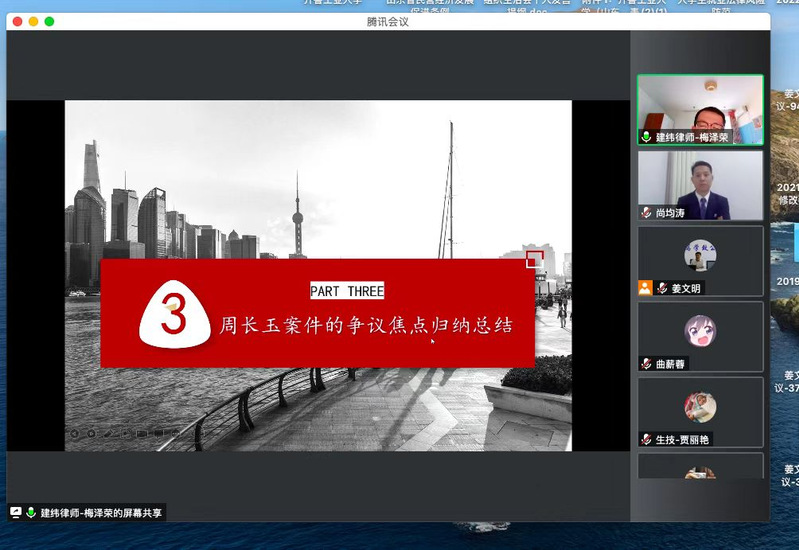Click the number 3 badge on the slide
The image size is (799, 550).
point(175,314)
